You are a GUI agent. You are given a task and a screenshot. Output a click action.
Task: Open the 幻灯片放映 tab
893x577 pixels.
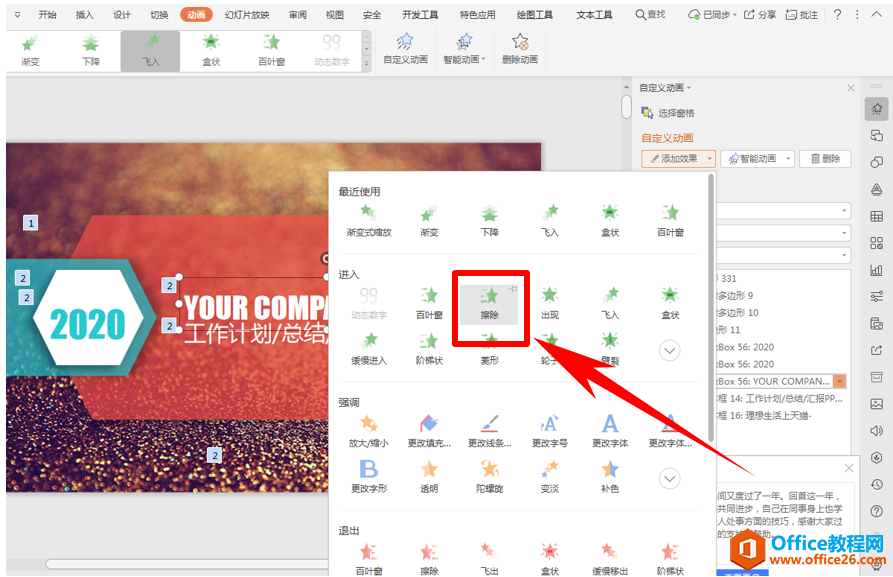[x=247, y=15]
